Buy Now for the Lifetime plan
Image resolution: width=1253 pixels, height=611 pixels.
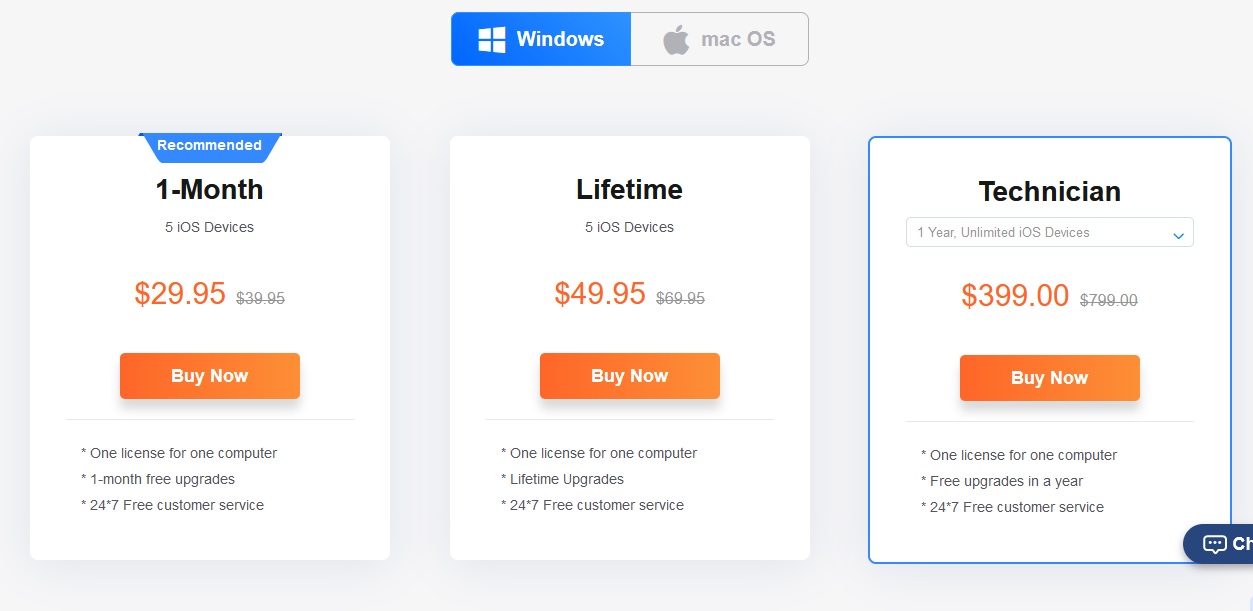pyautogui.click(x=629, y=375)
